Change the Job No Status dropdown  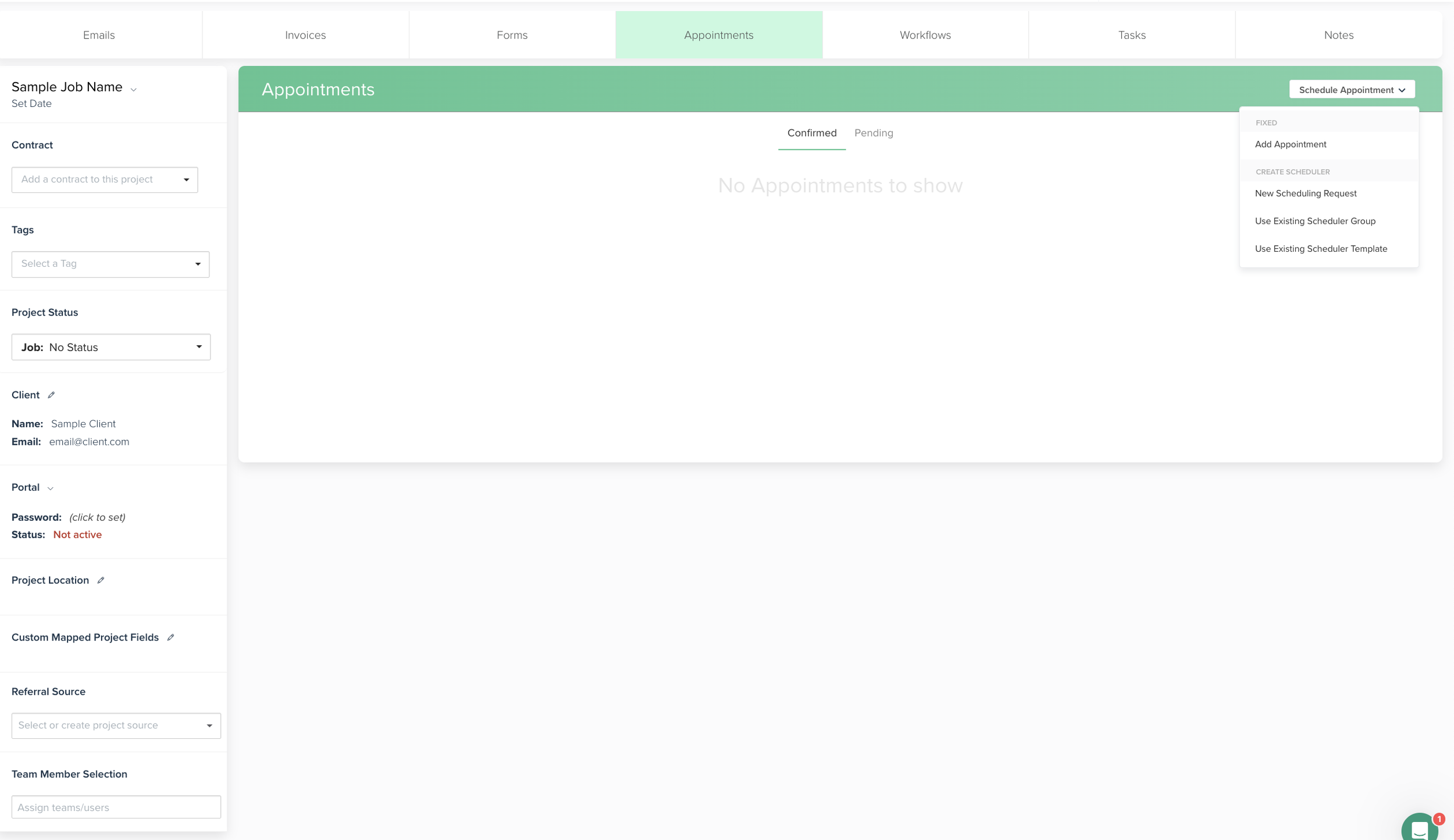click(111, 347)
